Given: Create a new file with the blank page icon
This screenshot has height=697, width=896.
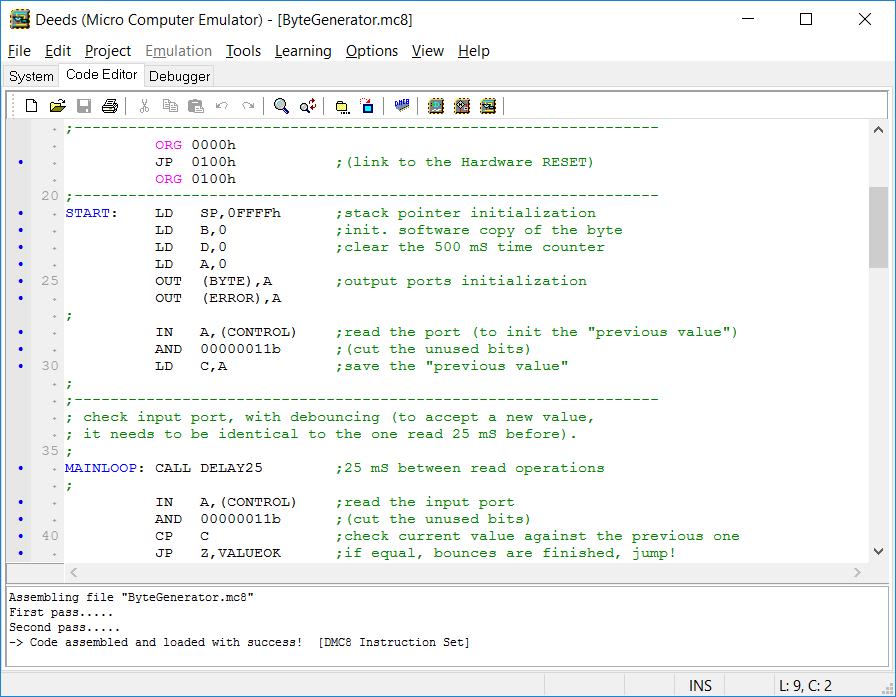Looking at the screenshot, I should pos(31,106).
